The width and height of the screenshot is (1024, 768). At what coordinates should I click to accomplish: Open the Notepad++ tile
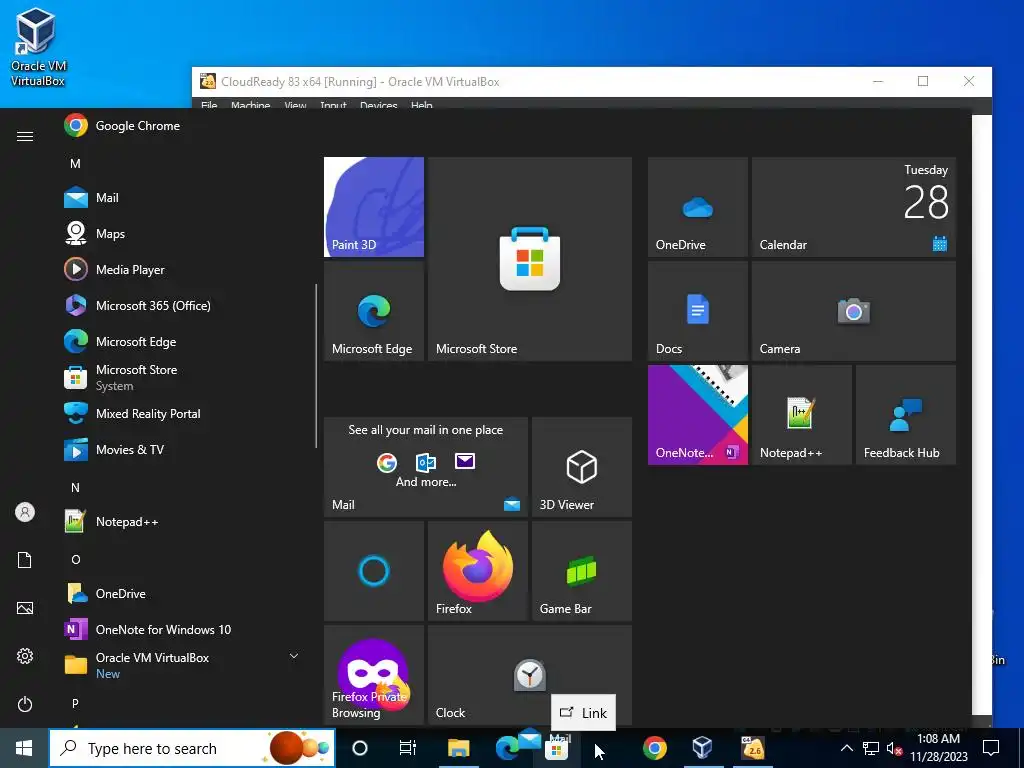801,415
